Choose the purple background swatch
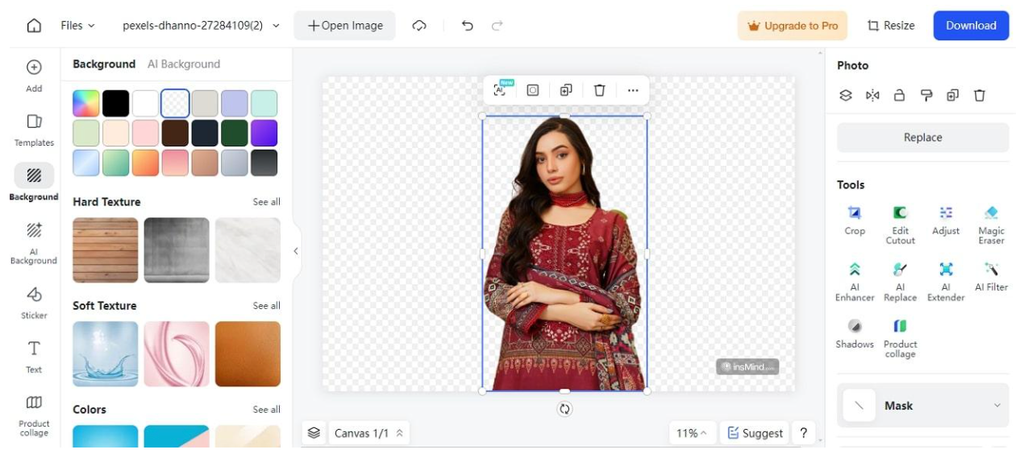 click(x=264, y=133)
